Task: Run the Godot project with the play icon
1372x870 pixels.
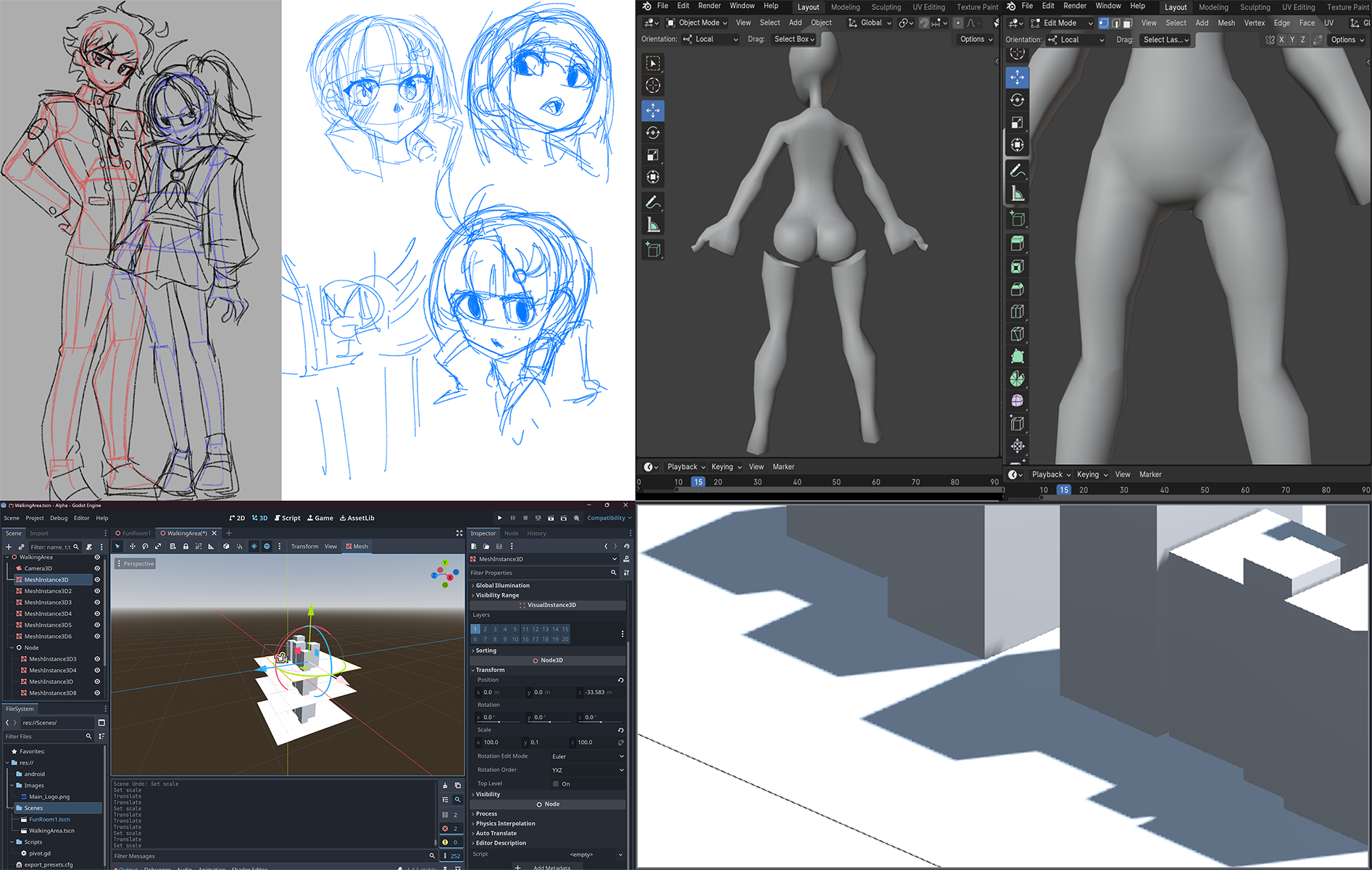Action: click(x=499, y=518)
